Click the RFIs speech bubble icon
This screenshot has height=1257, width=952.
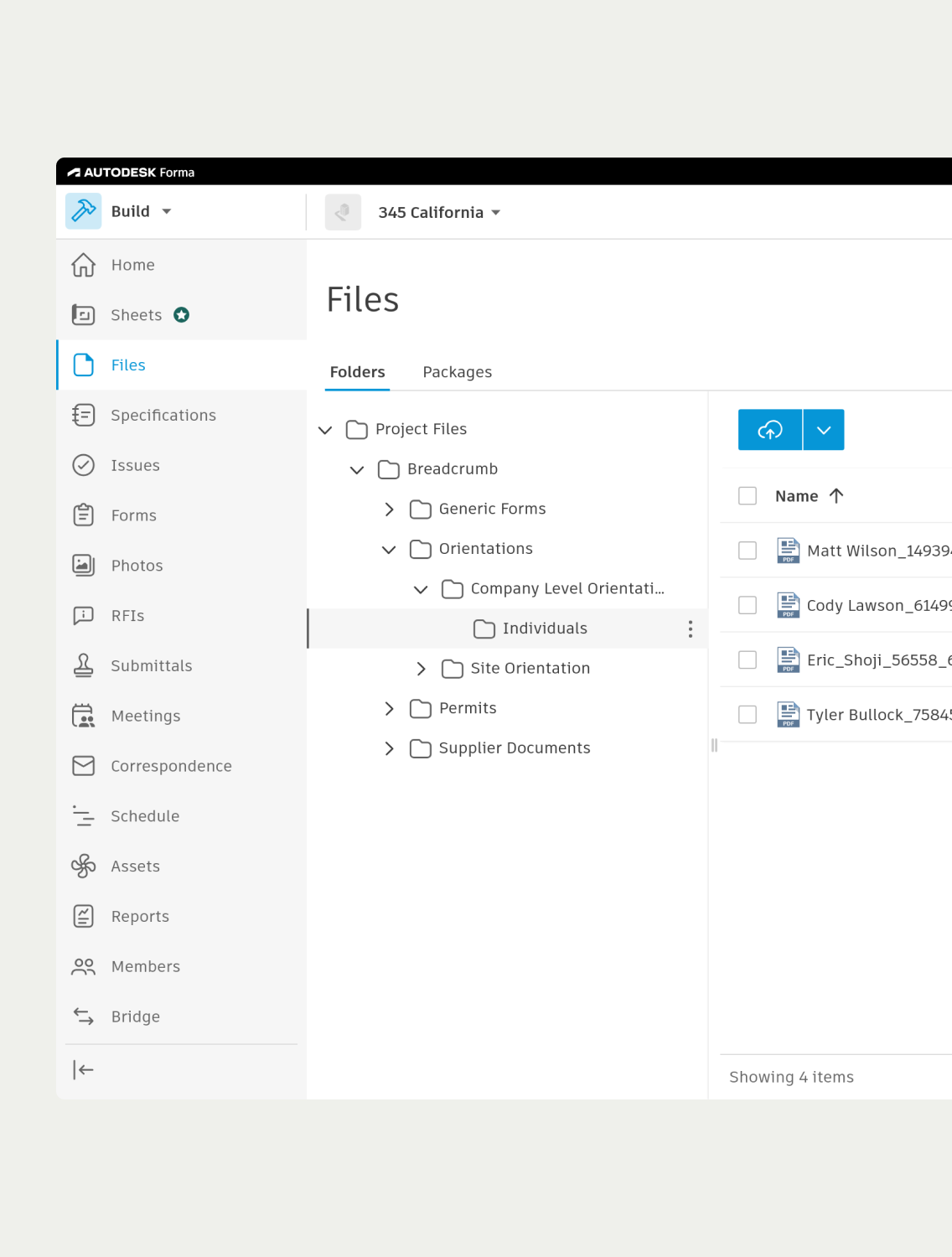coord(84,616)
